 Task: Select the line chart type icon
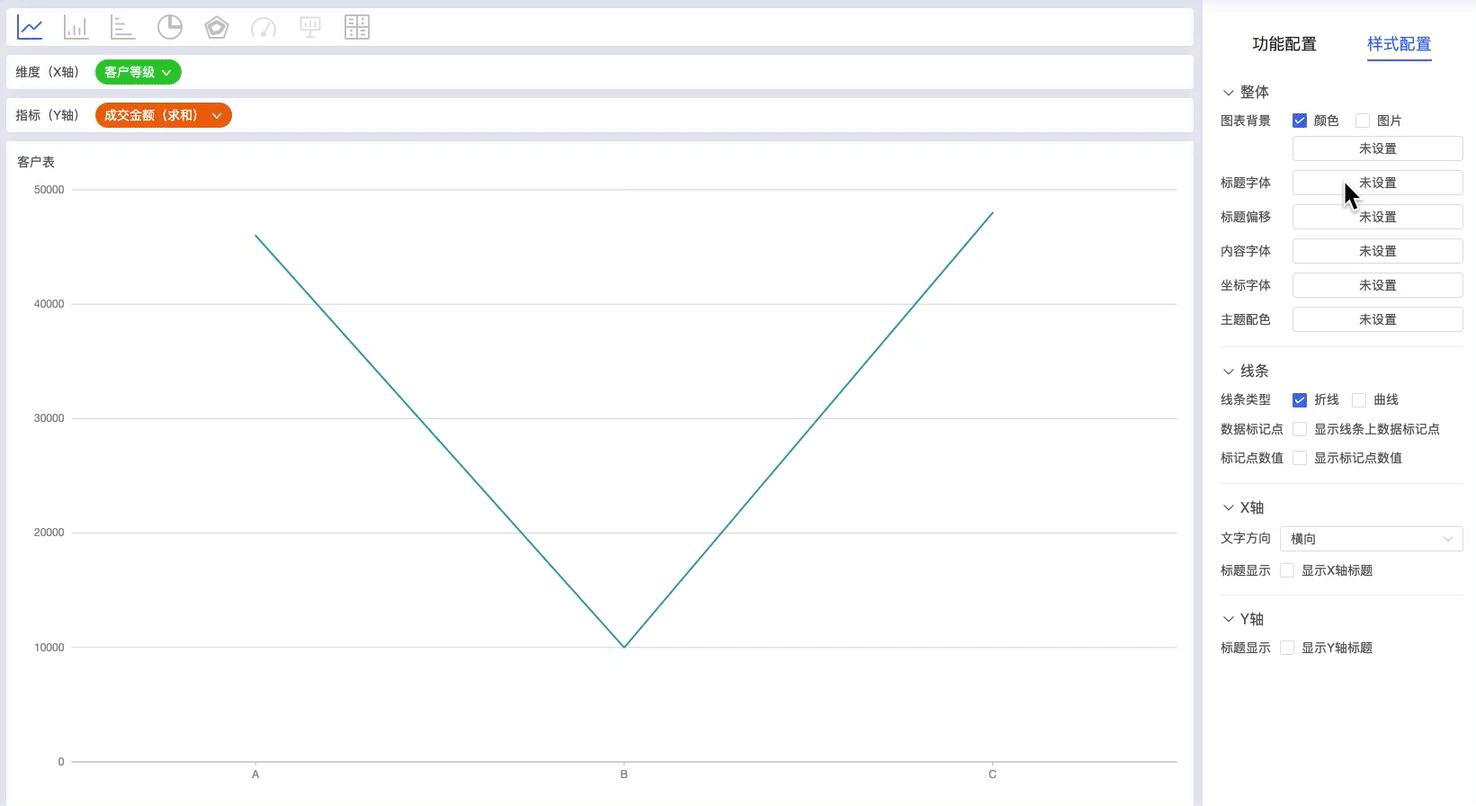pos(30,28)
